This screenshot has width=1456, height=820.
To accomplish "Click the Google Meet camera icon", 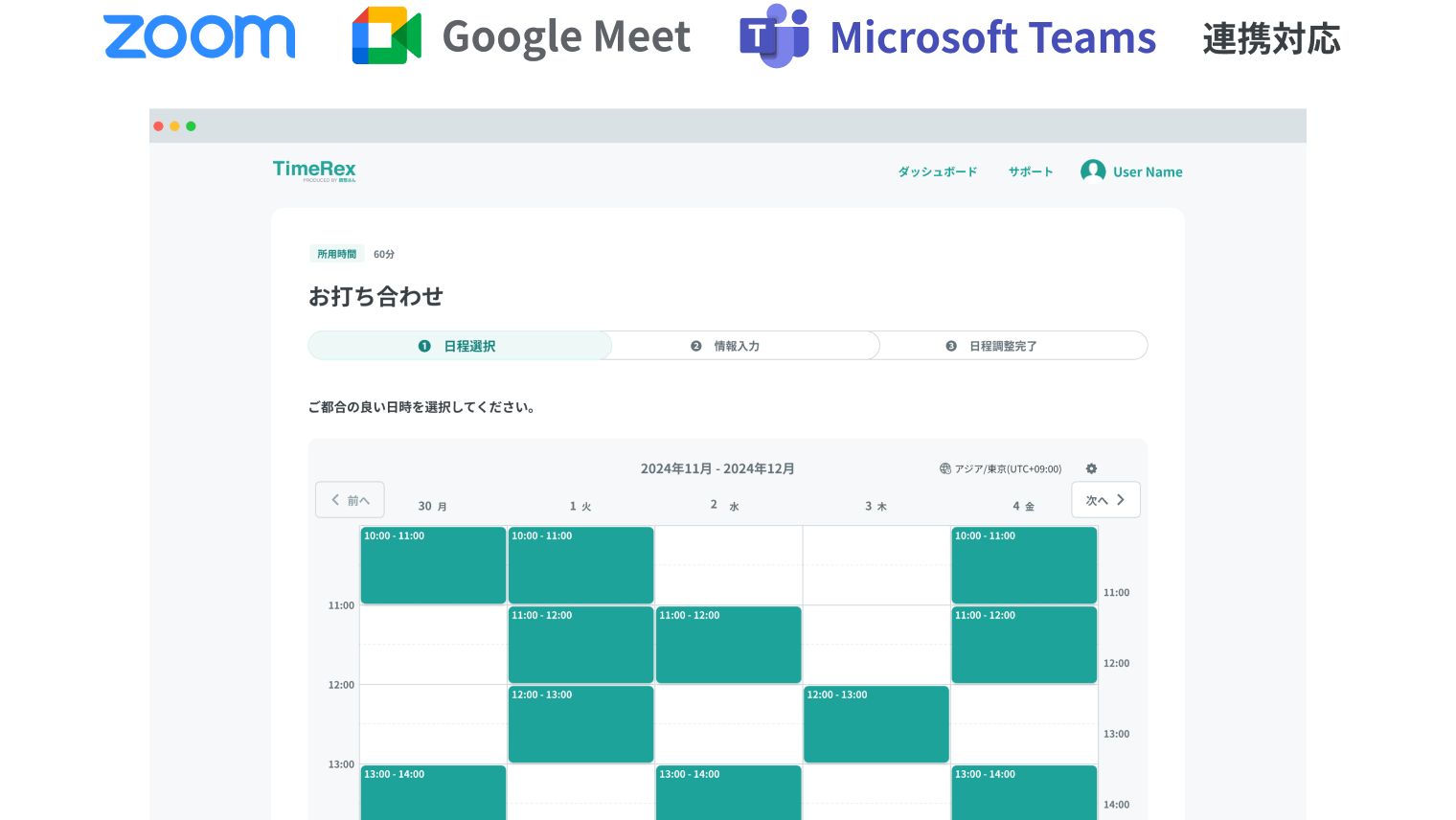I will point(387,36).
